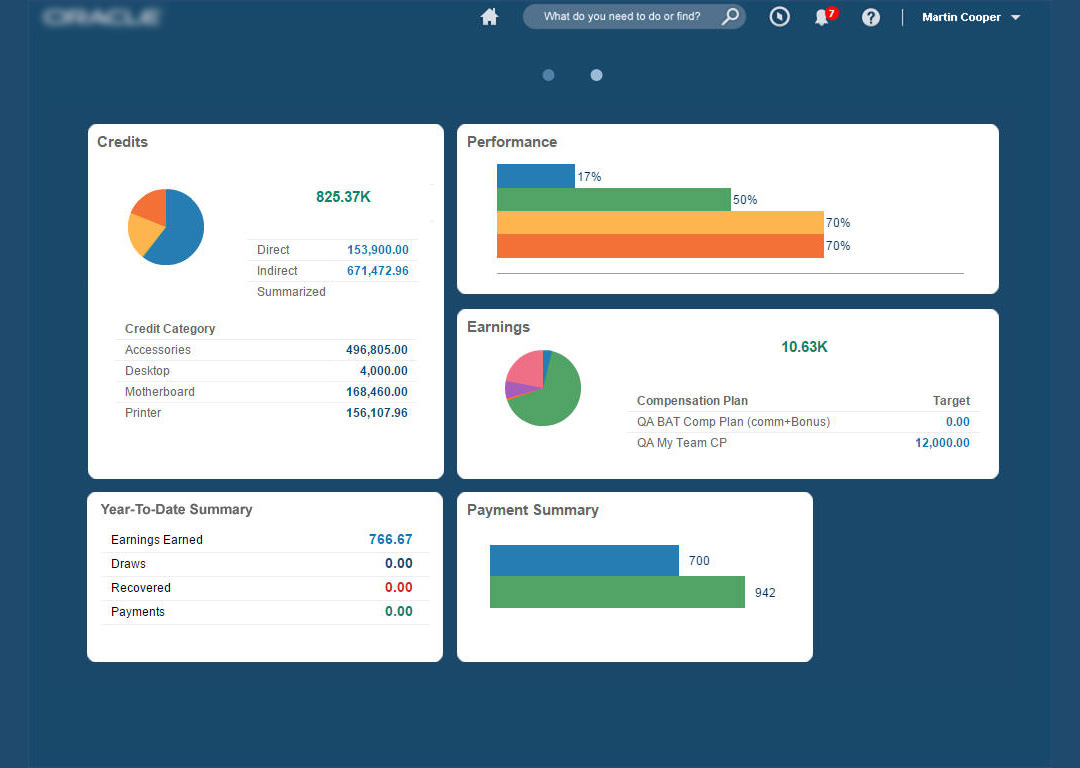
Task: Open the Martin Cooper user menu arrow
Action: [x=1015, y=18]
